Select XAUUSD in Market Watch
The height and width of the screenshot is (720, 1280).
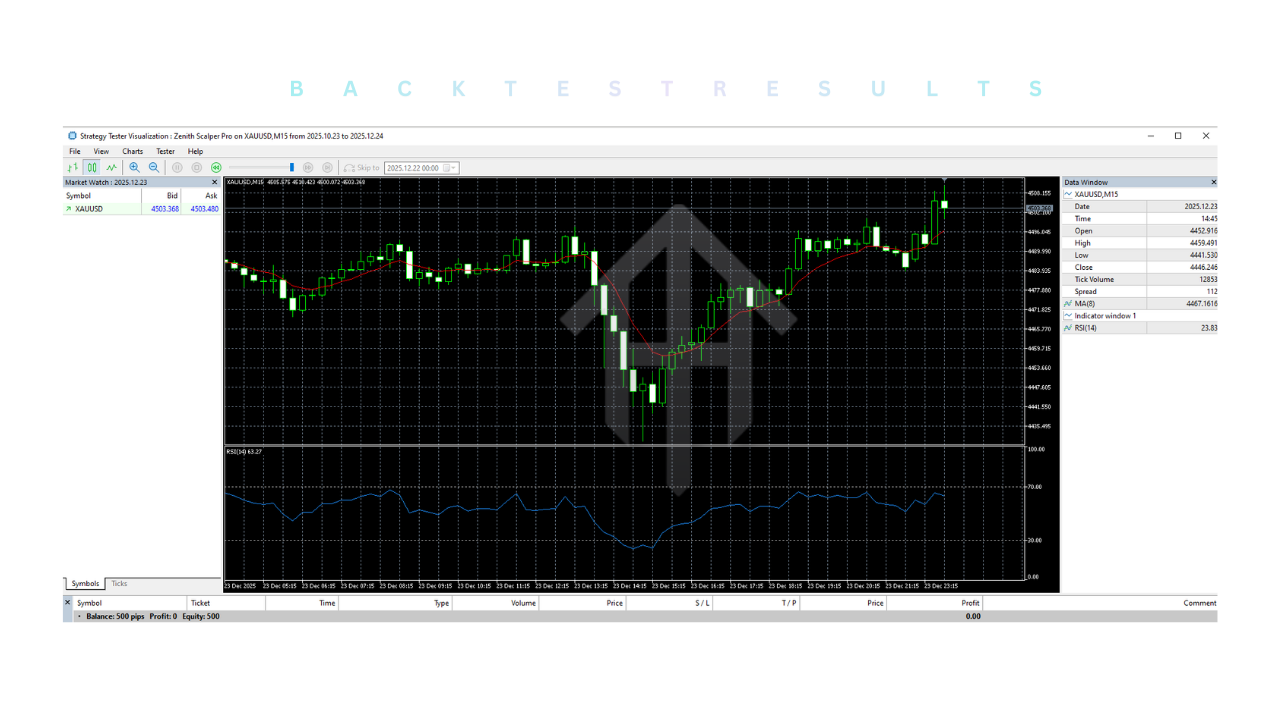click(89, 209)
